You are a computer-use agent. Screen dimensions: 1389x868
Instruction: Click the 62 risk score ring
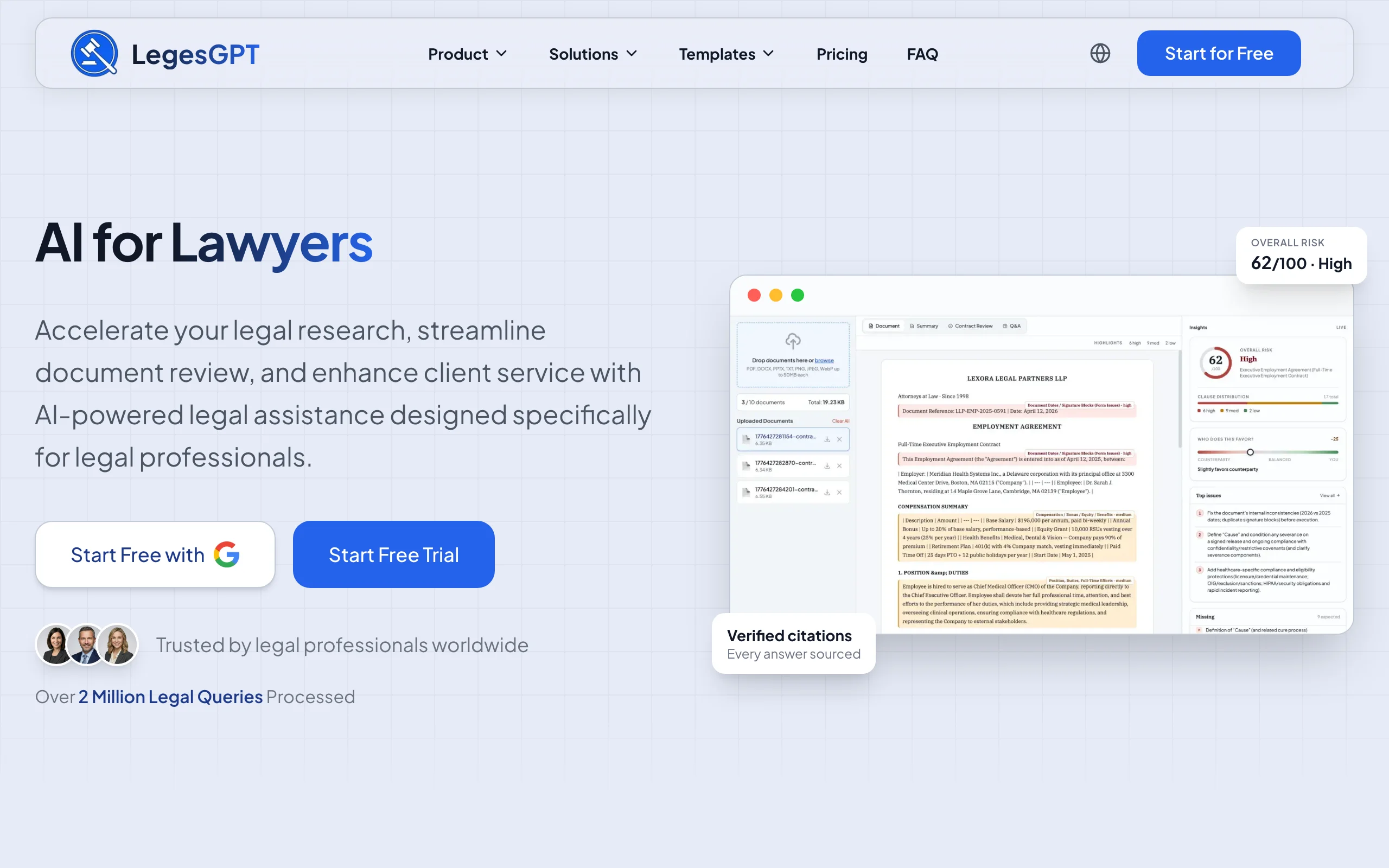pyautogui.click(x=1215, y=362)
